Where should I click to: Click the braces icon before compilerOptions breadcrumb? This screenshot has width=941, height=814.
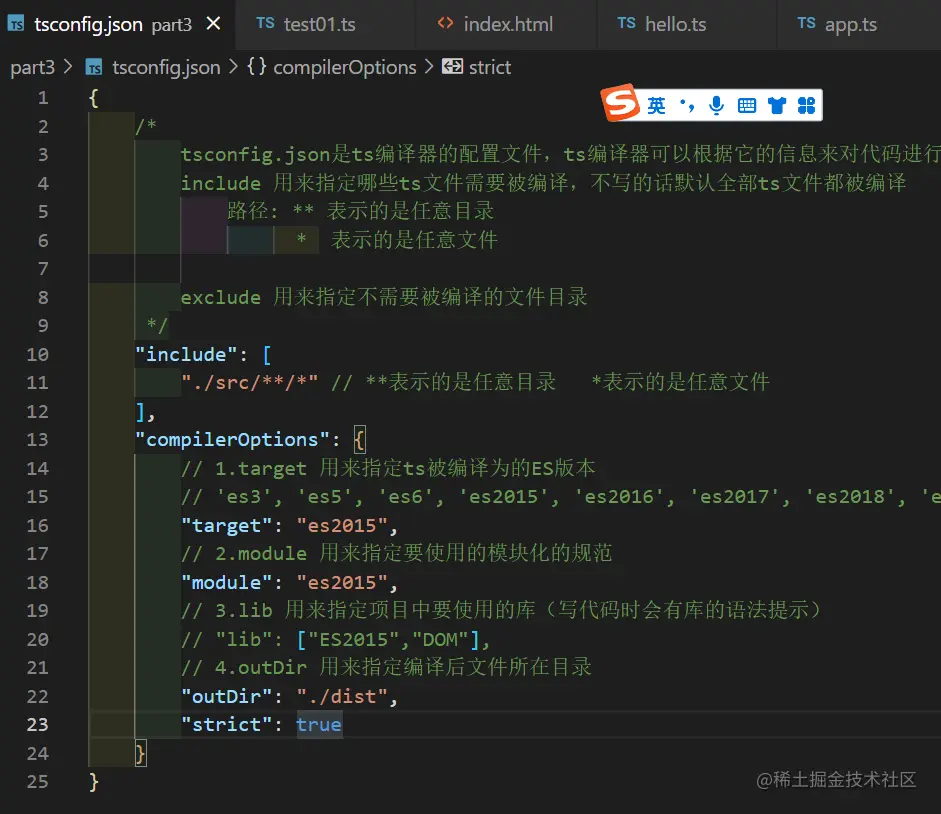[257, 67]
